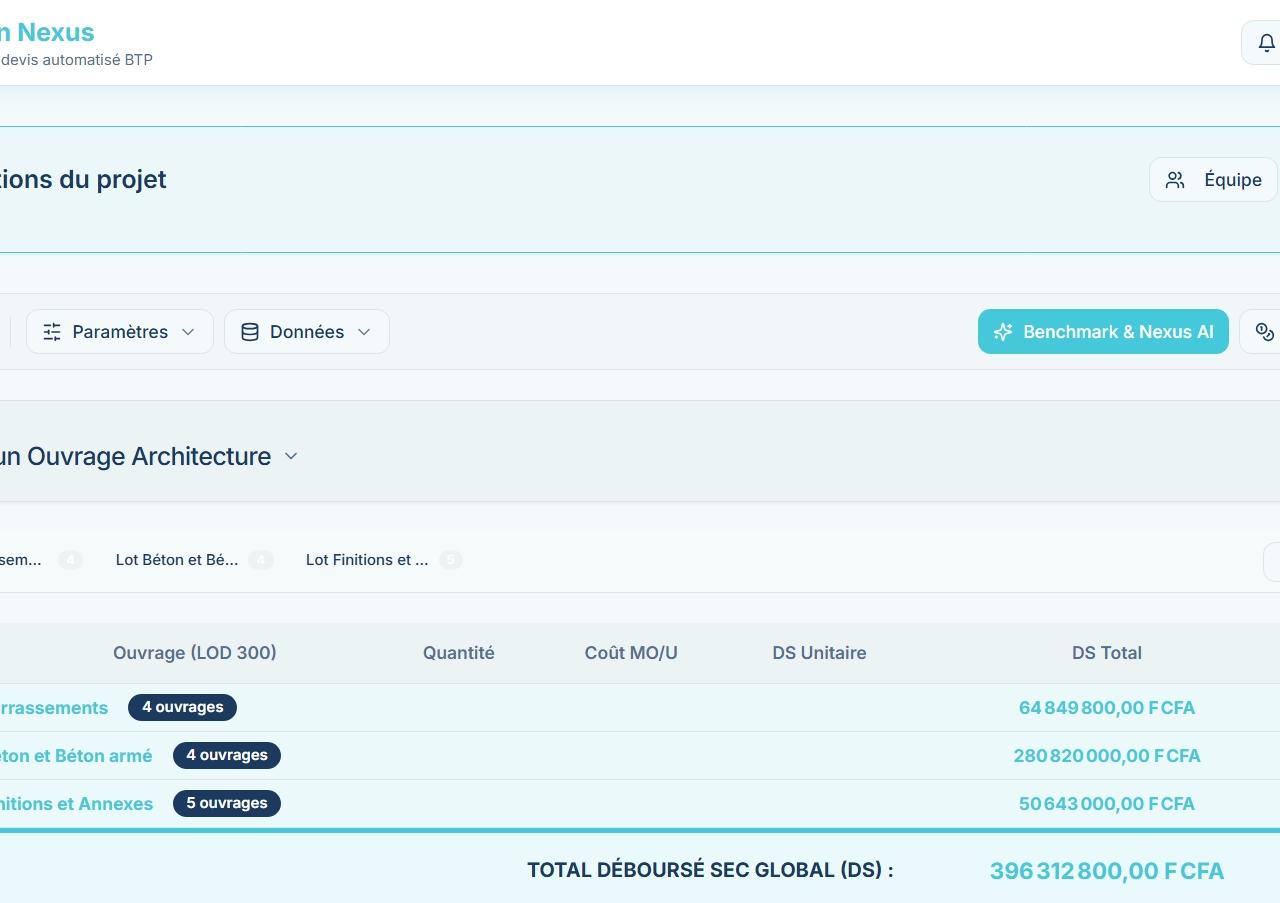Click the 50 643 000,00 F CFA total

pos(1107,804)
